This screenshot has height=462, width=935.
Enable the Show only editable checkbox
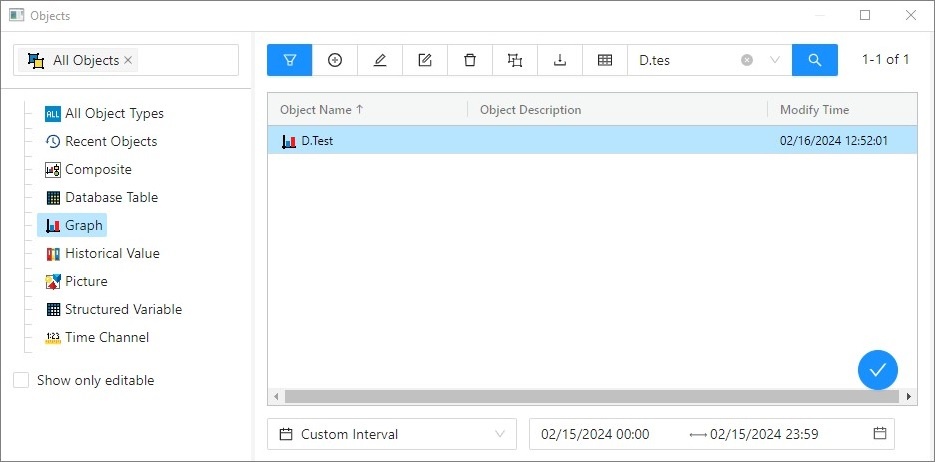pyautogui.click(x=21, y=380)
